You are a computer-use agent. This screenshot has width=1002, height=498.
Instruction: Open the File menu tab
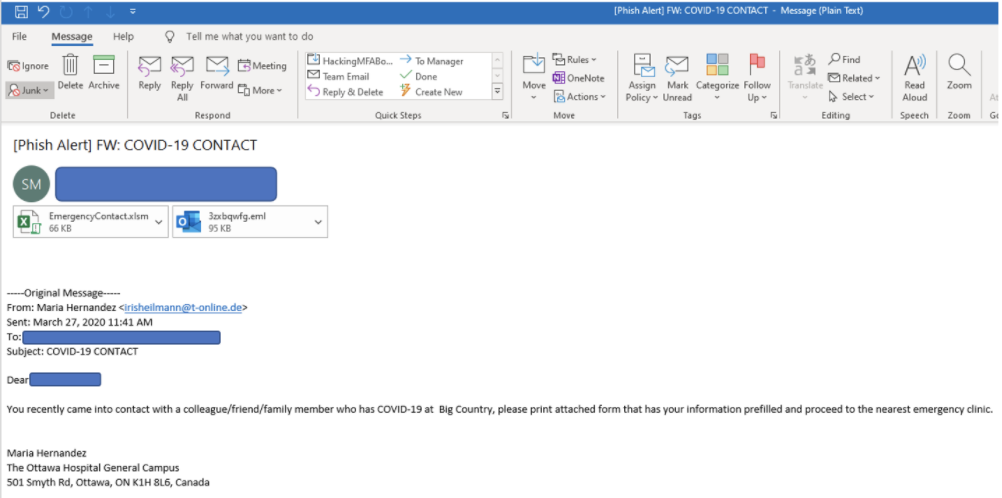20,37
